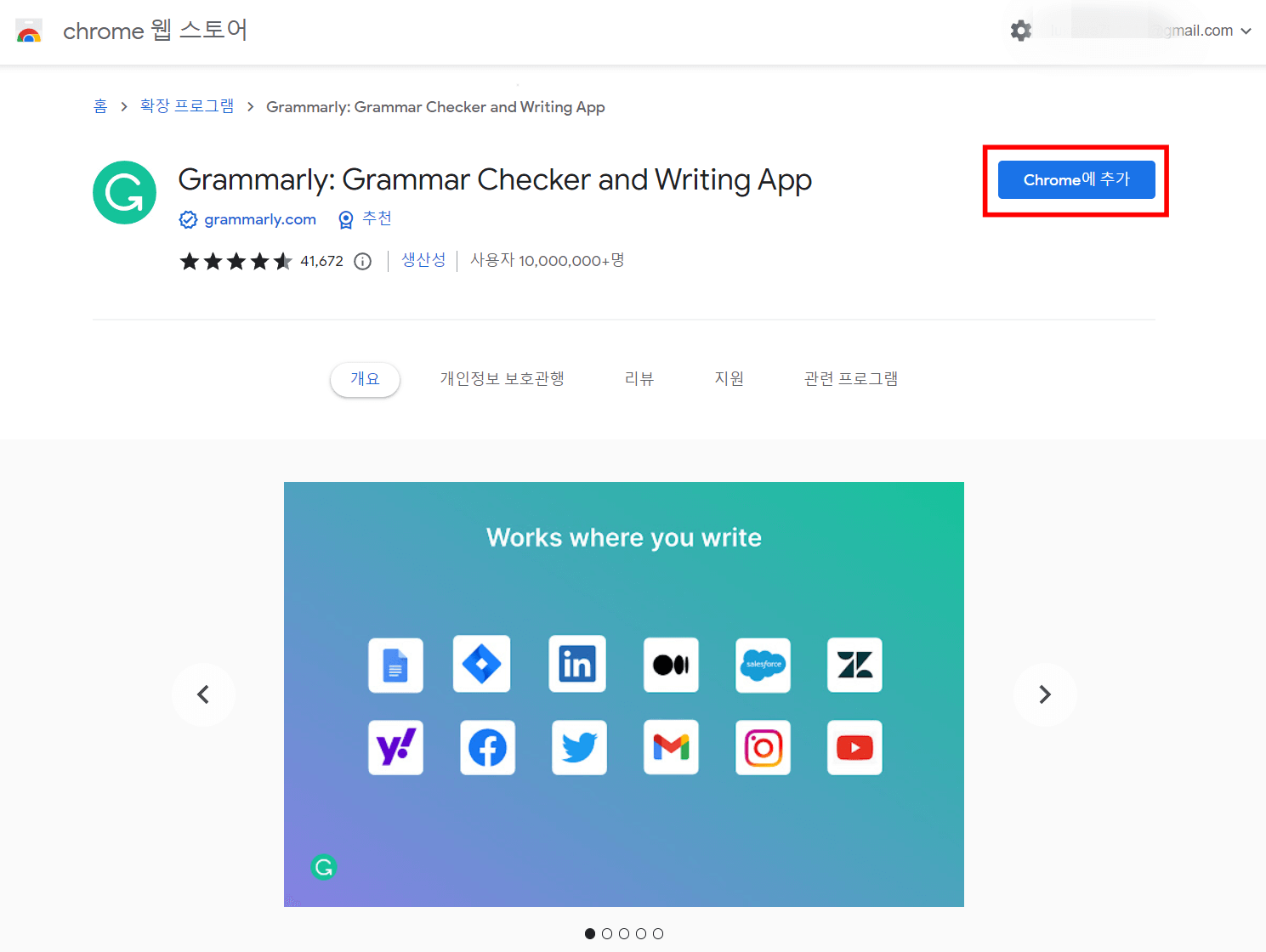Open the 확장 프로그램 breadcrumb link
This screenshot has width=1266, height=952.
[x=186, y=105]
